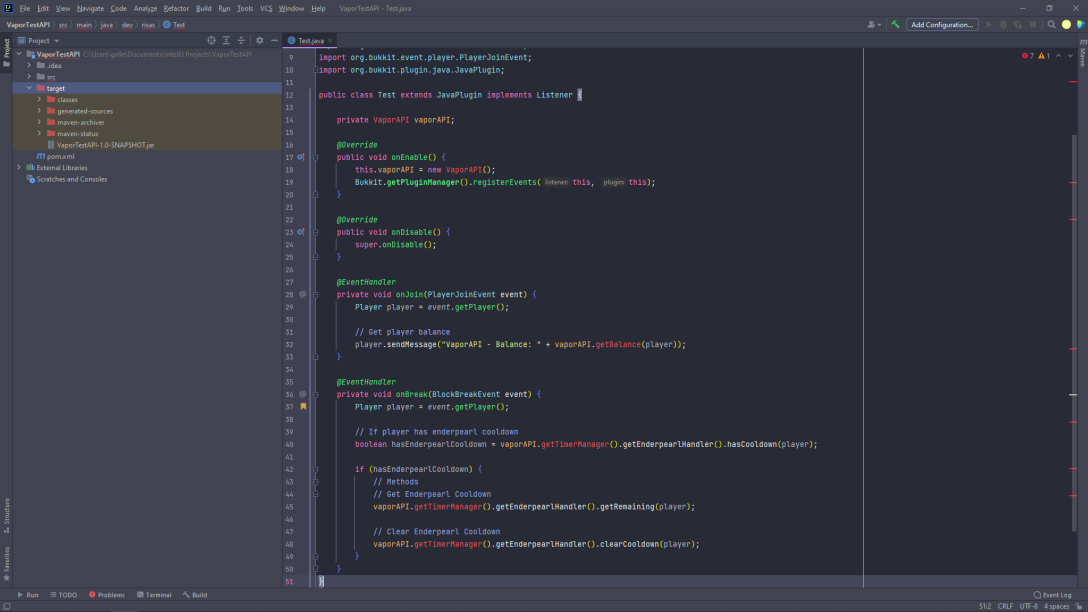Hide the Project panel with minus icon

pyautogui.click(x=274, y=40)
